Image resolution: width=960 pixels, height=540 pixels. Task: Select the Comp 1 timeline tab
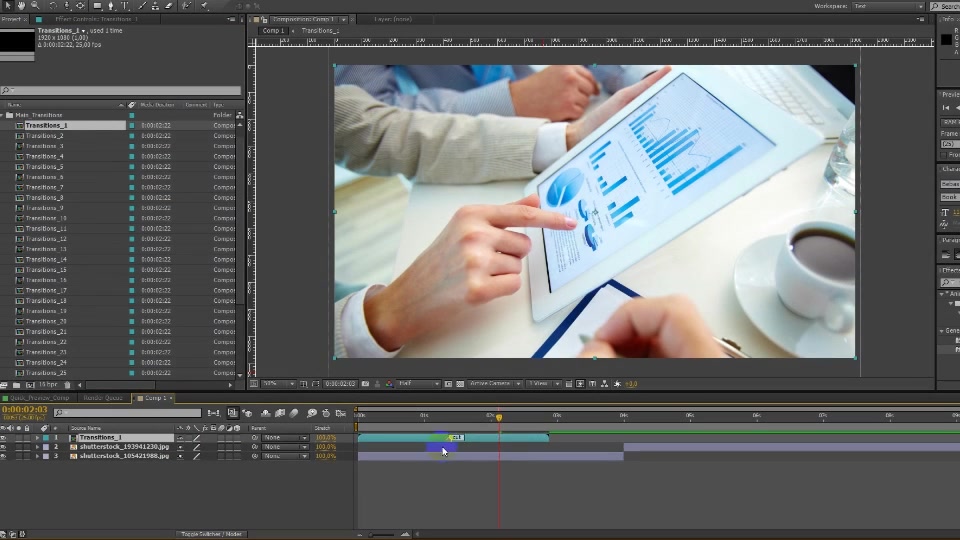point(156,398)
